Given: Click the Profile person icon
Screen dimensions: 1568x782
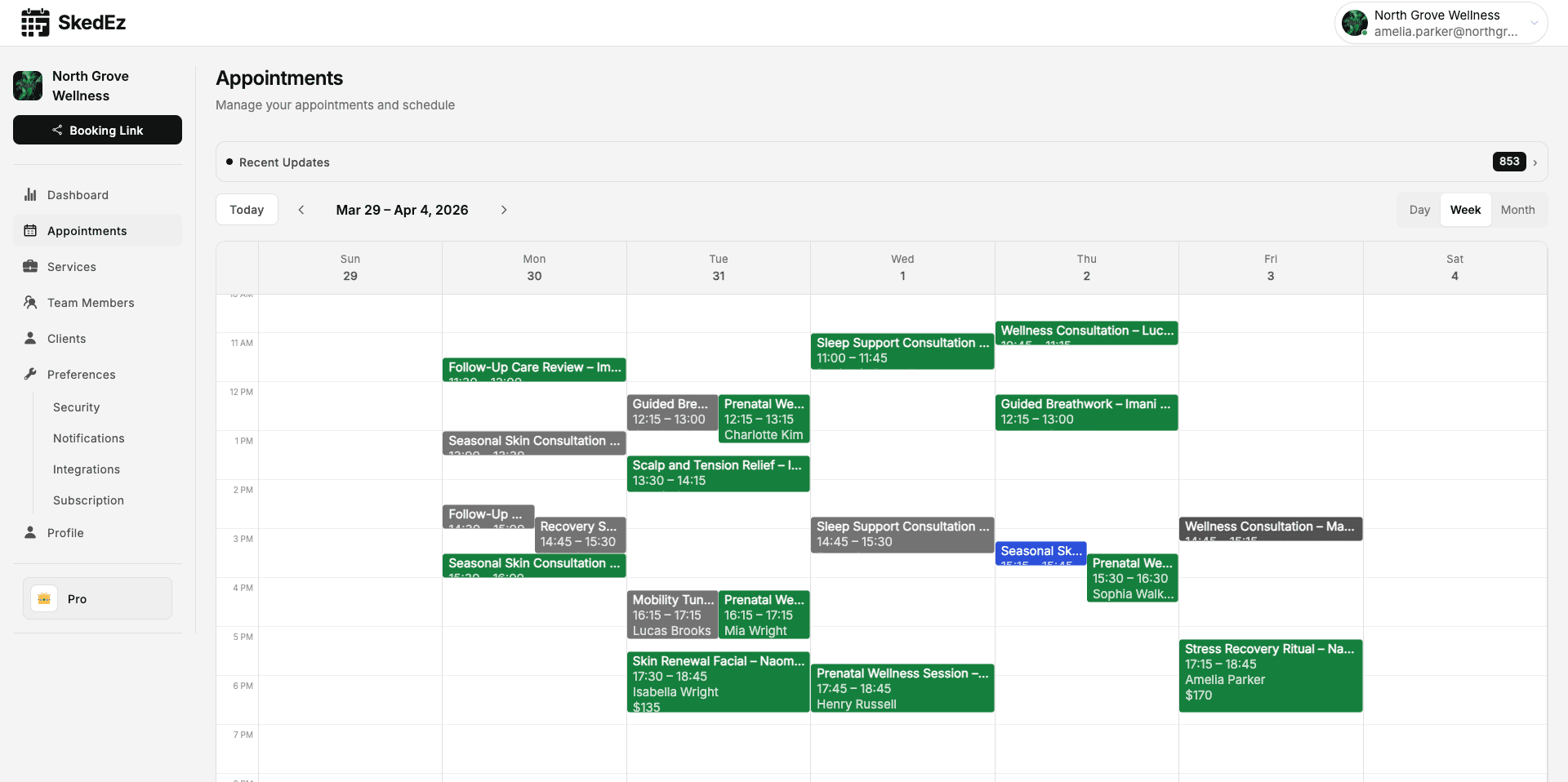Looking at the screenshot, I should [30, 532].
